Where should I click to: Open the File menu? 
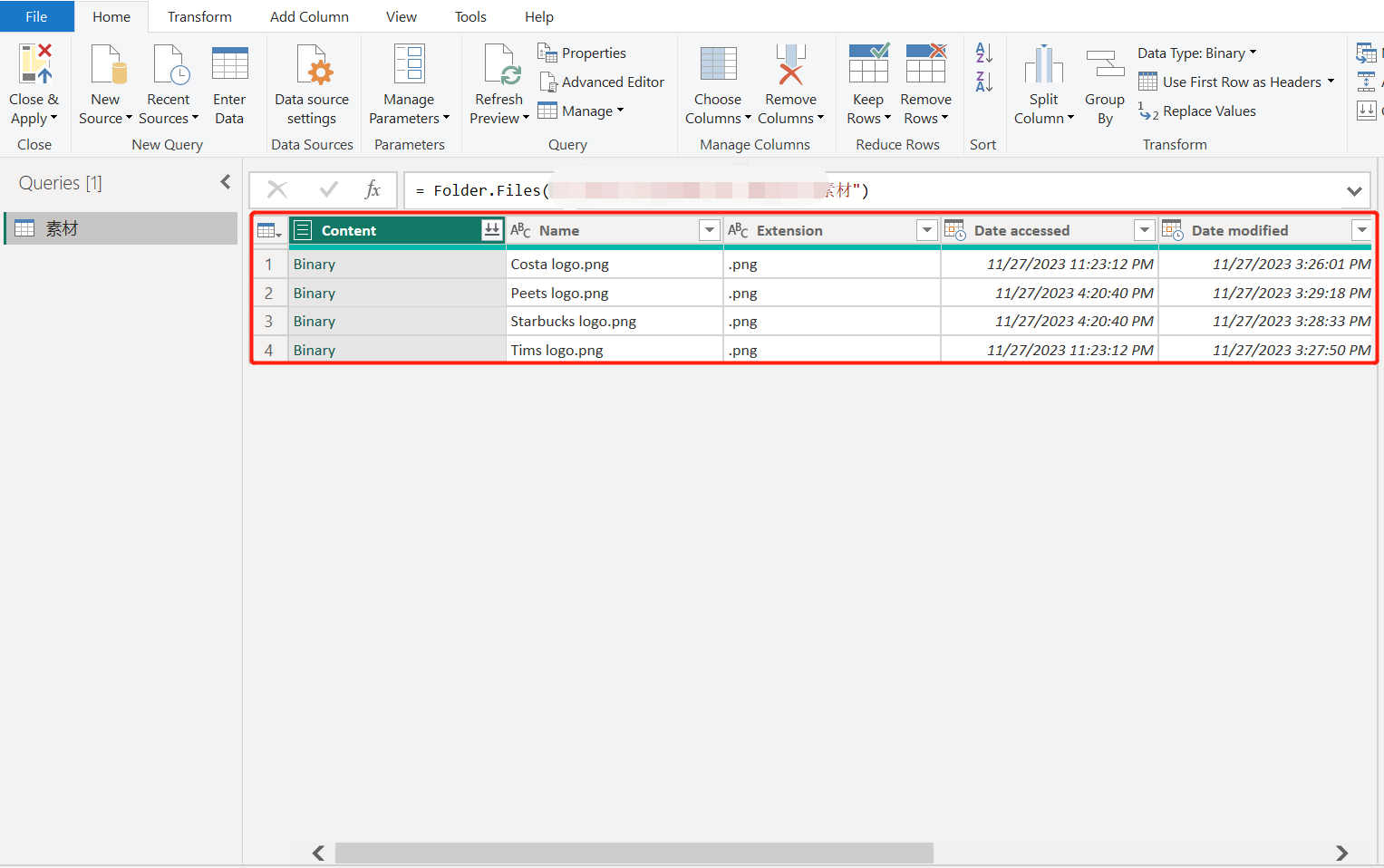tap(35, 16)
